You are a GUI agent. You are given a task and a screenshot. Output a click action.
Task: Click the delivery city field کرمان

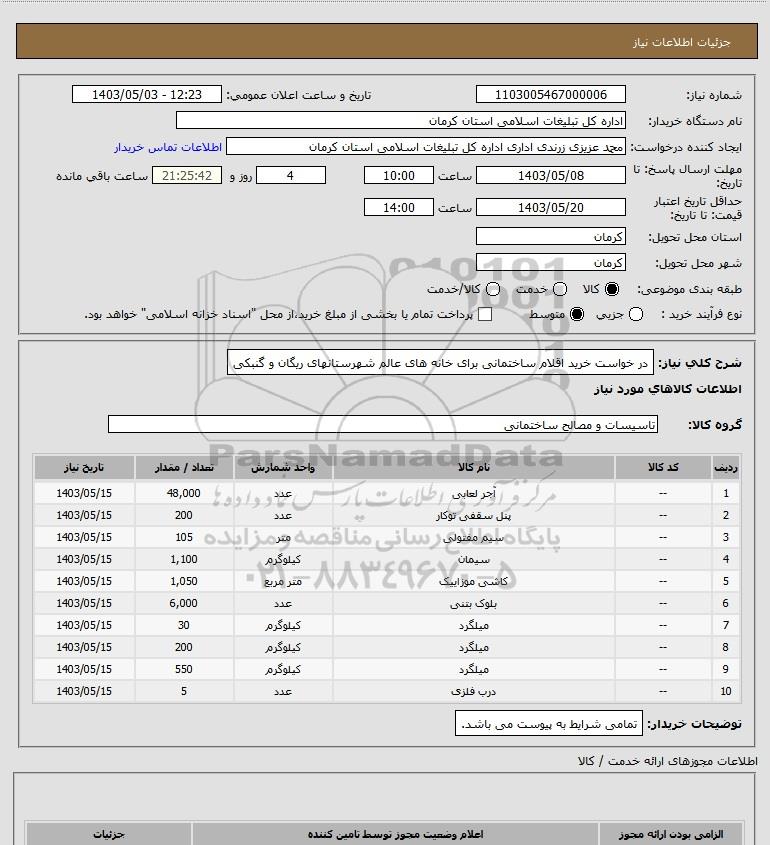(x=551, y=262)
